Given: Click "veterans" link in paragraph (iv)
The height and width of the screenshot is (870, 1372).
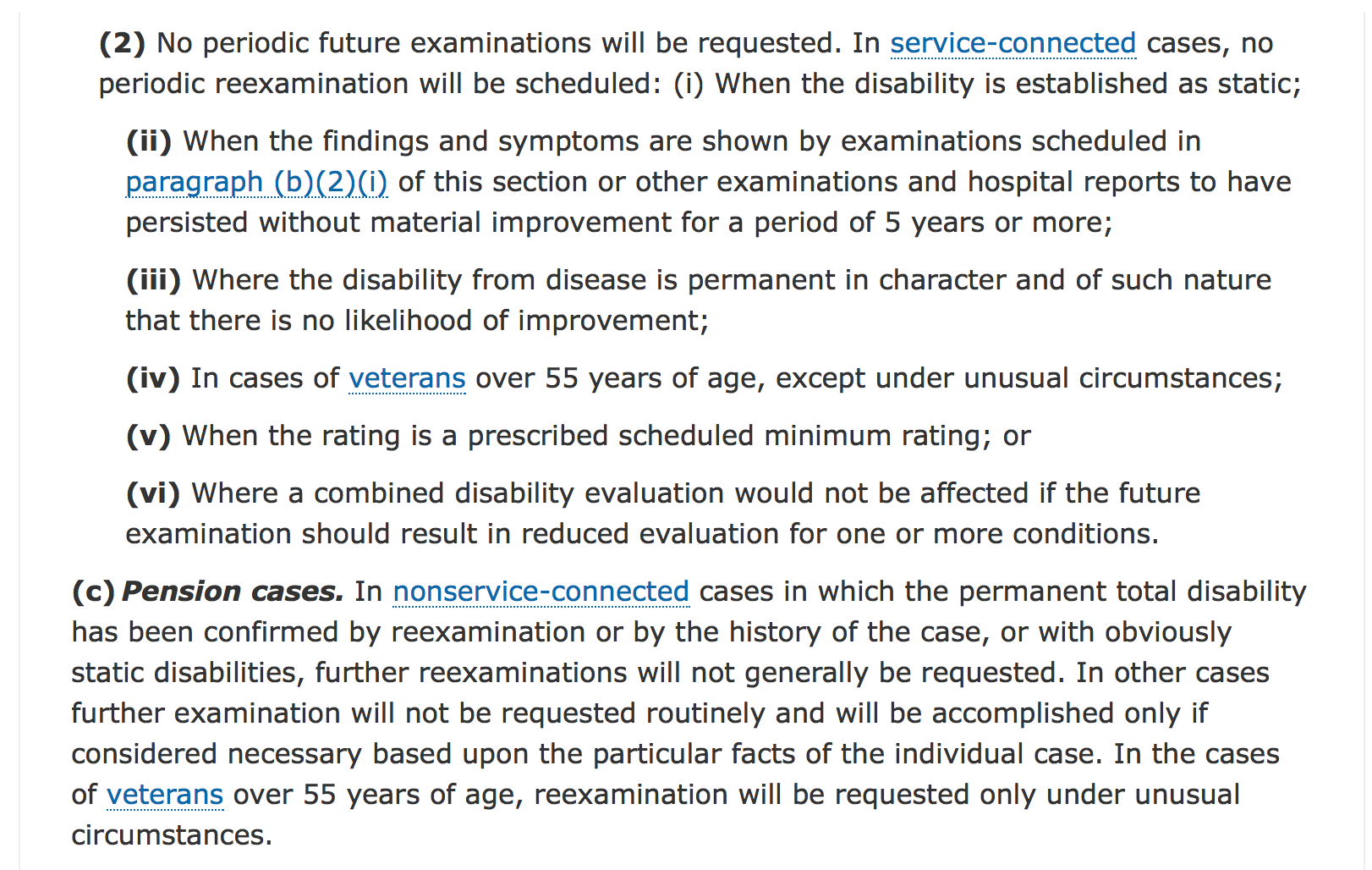Looking at the screenshot, I should (407, 378).
